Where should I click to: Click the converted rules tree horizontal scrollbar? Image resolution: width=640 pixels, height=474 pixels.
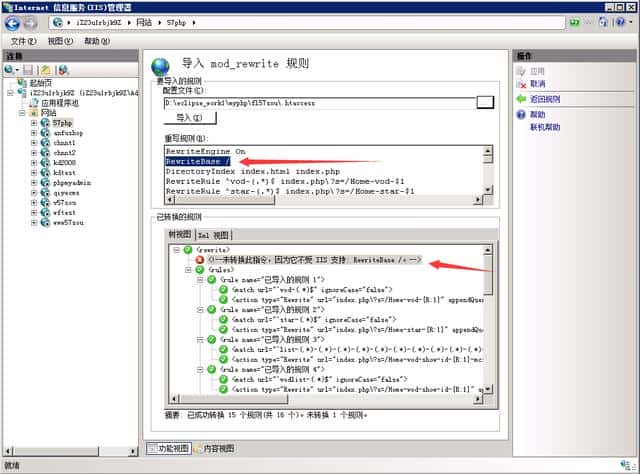point(326,398)
